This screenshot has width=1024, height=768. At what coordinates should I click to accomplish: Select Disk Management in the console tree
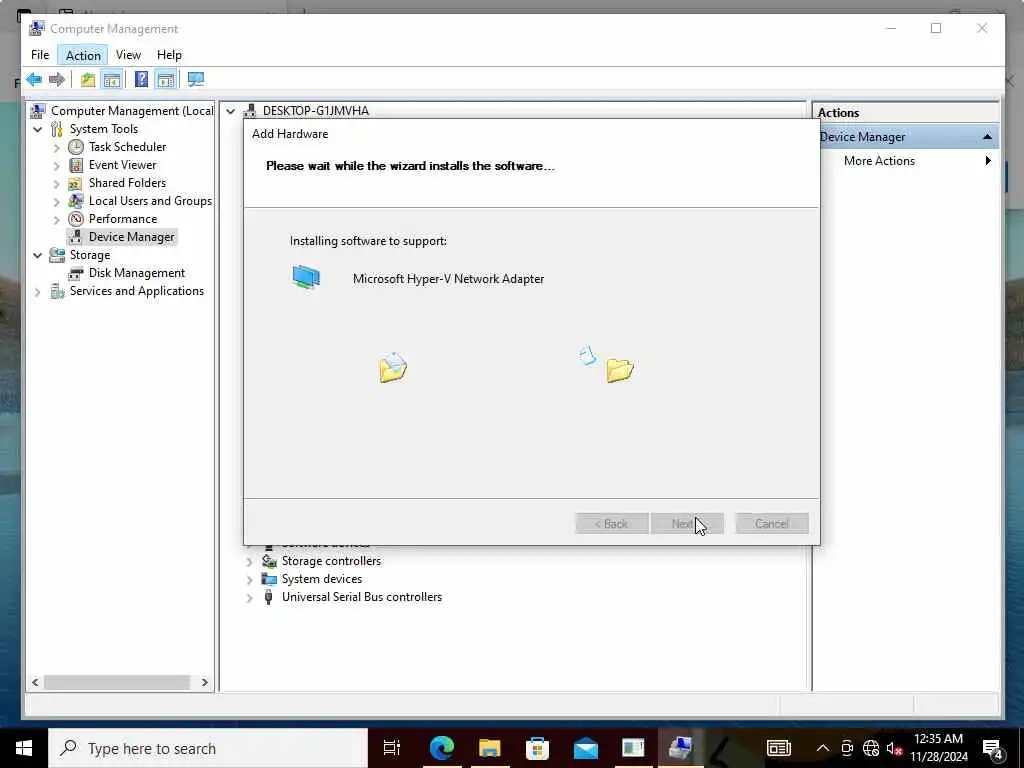(x=136, y=273)
